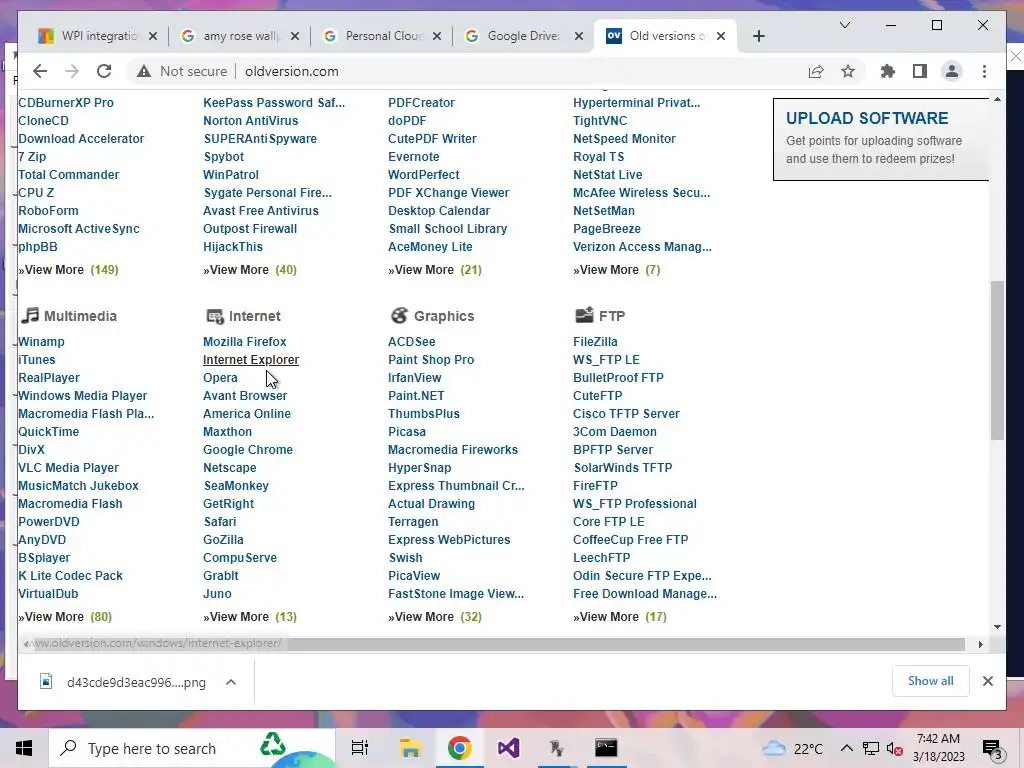Open the VLC Media Player link
This screenshot has width=1024, height=768.
tap(69, 468)
